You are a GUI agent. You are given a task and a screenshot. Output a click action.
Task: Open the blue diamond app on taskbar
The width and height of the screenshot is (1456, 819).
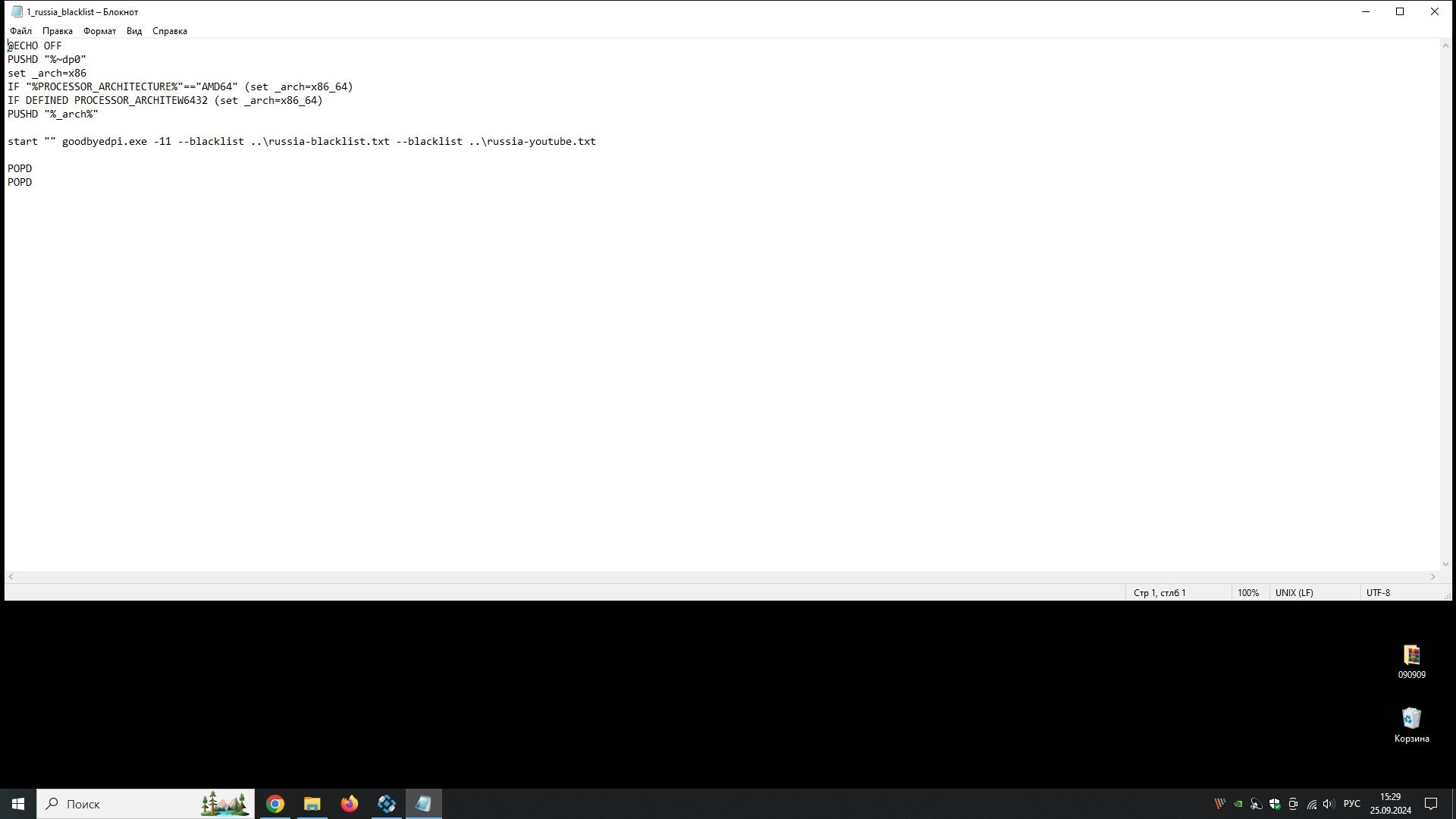pyautogui.click(x=387, y=804)
